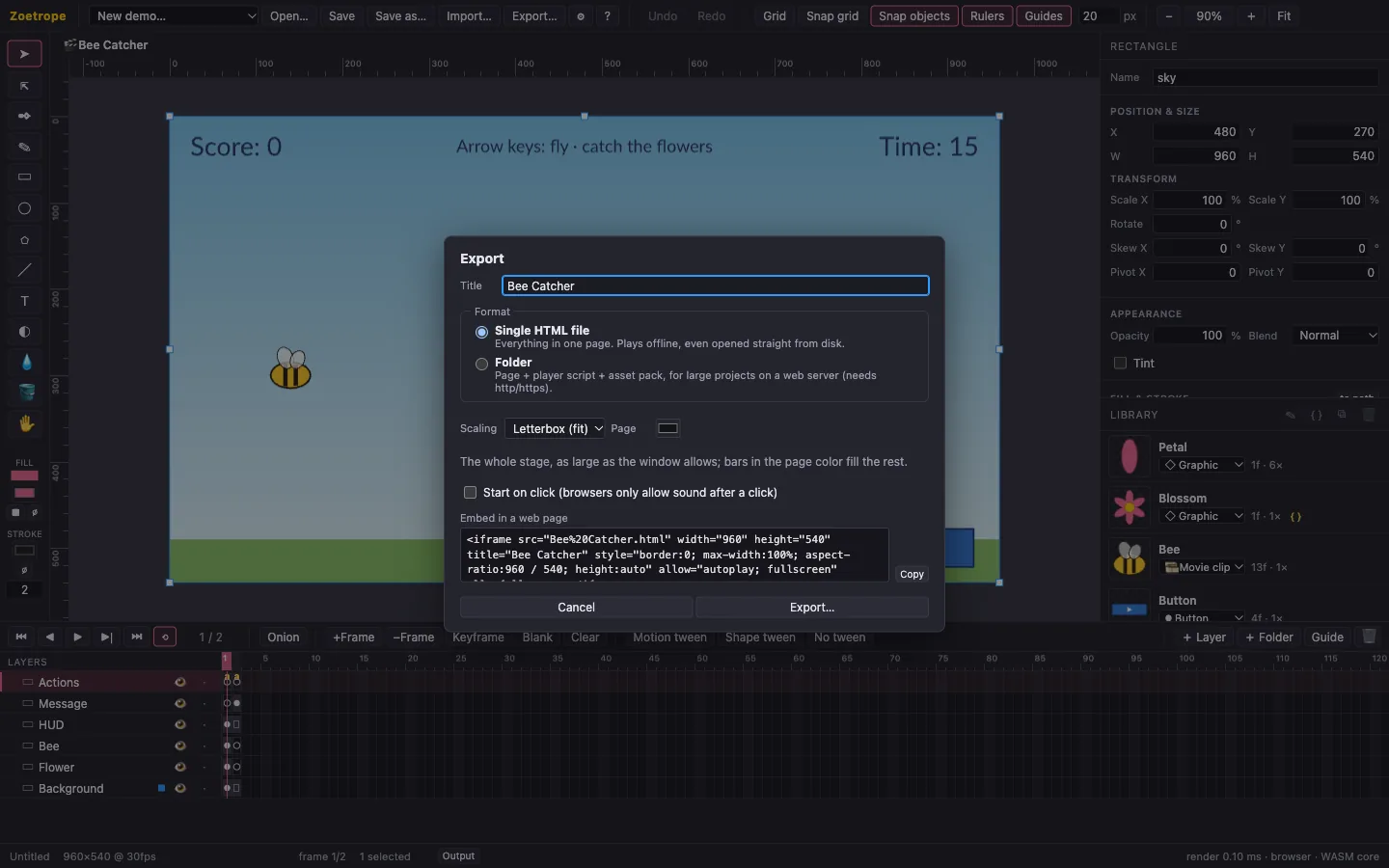The height and width of the screenshot is (868, 1389).
Task: Toggle Rulers in the top bar
Action: (987, 16)
